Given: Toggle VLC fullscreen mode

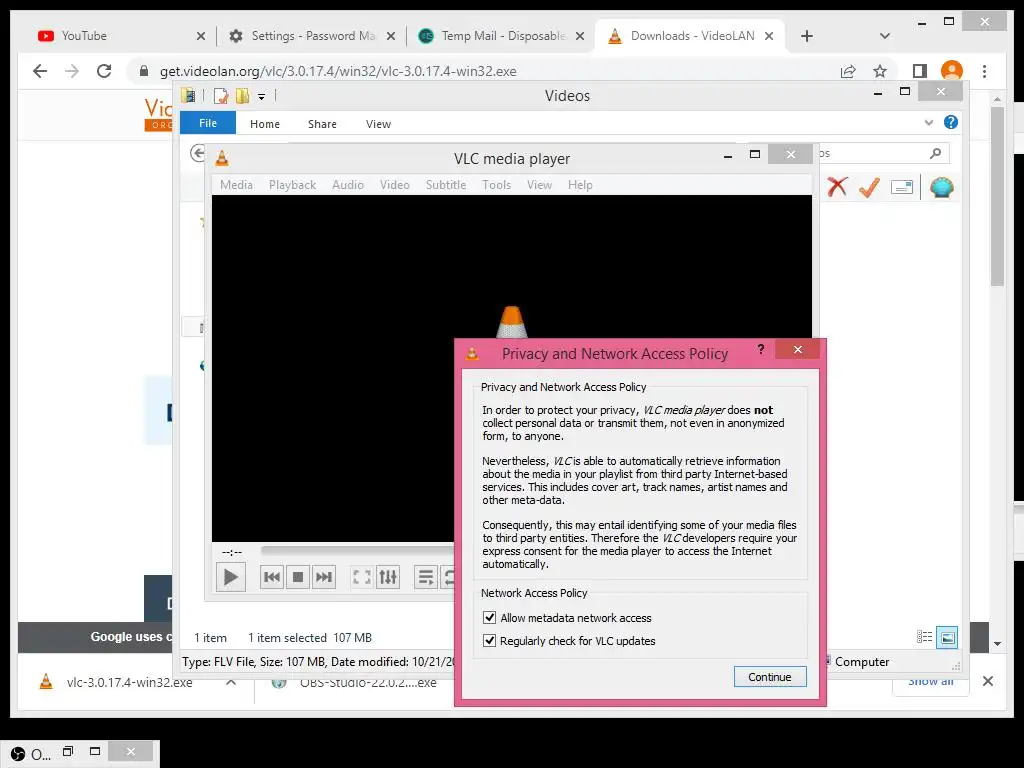Looking at the screenshot, I should [x=362, y=577].
